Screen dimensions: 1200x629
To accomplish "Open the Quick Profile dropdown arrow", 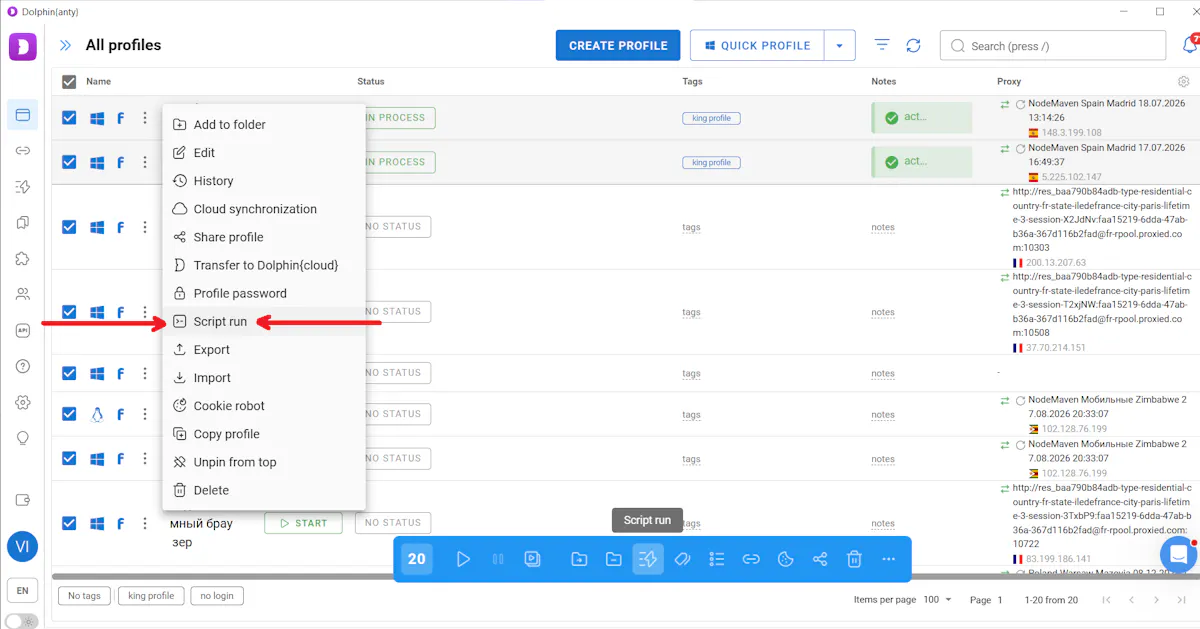I will click(x=840, y=45).
